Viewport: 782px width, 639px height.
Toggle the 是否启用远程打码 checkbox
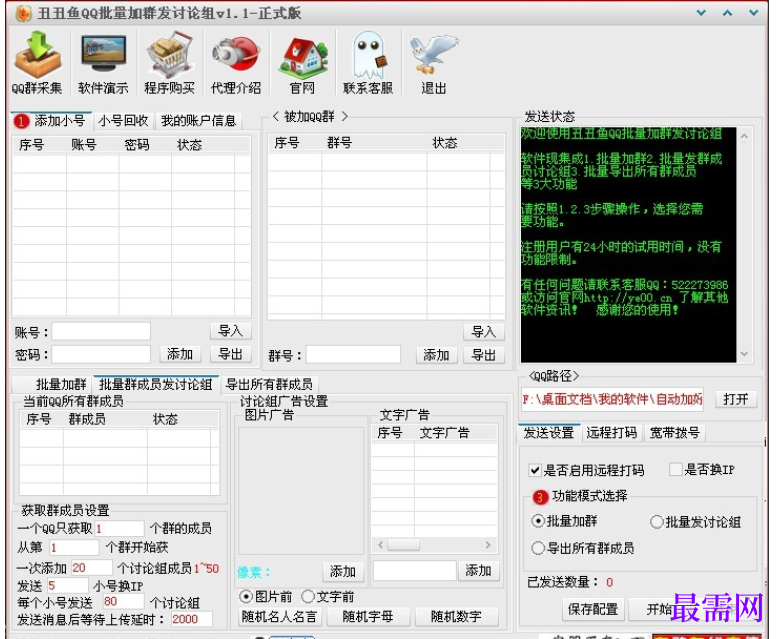pyautogui.click(x=535, y=470)
